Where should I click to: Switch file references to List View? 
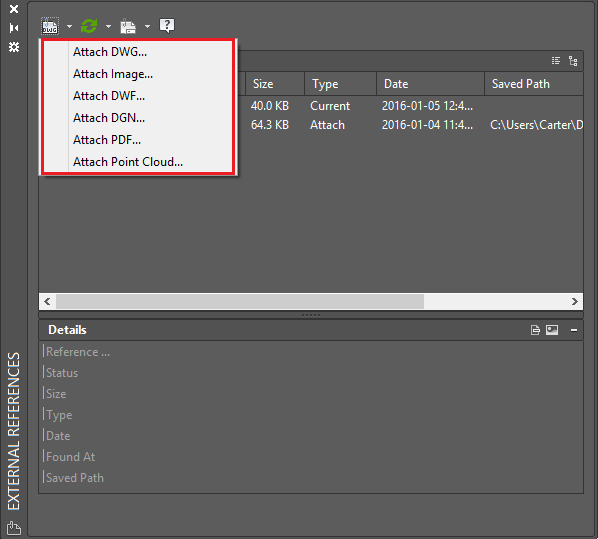(x=556, y=61)
